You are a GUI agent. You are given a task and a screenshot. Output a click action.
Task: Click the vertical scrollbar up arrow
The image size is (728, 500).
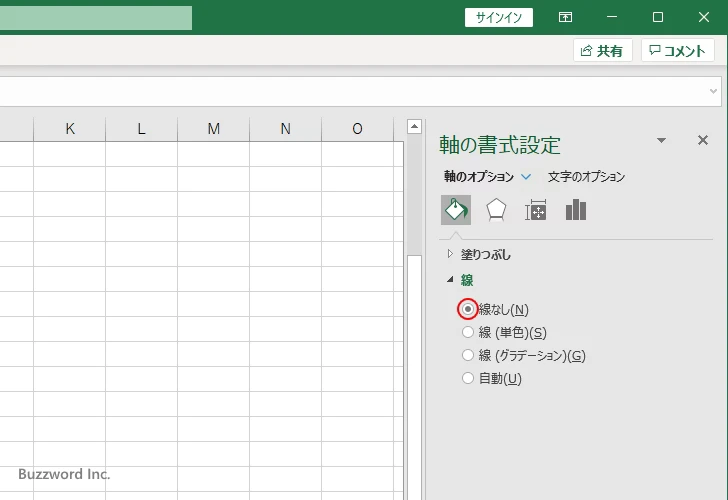point(414,126)
